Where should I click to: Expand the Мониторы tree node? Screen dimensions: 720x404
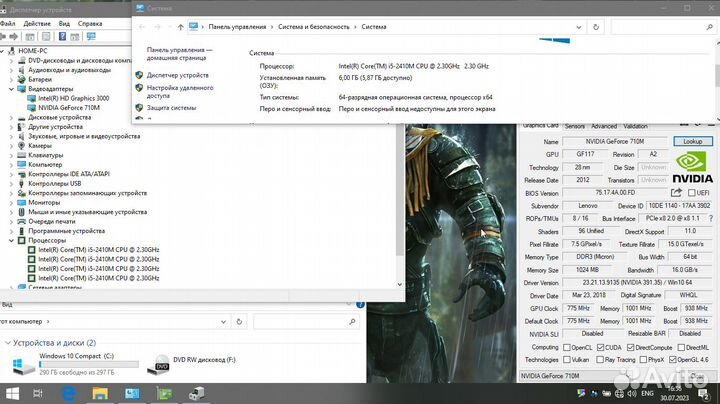(x=11, y=202)
